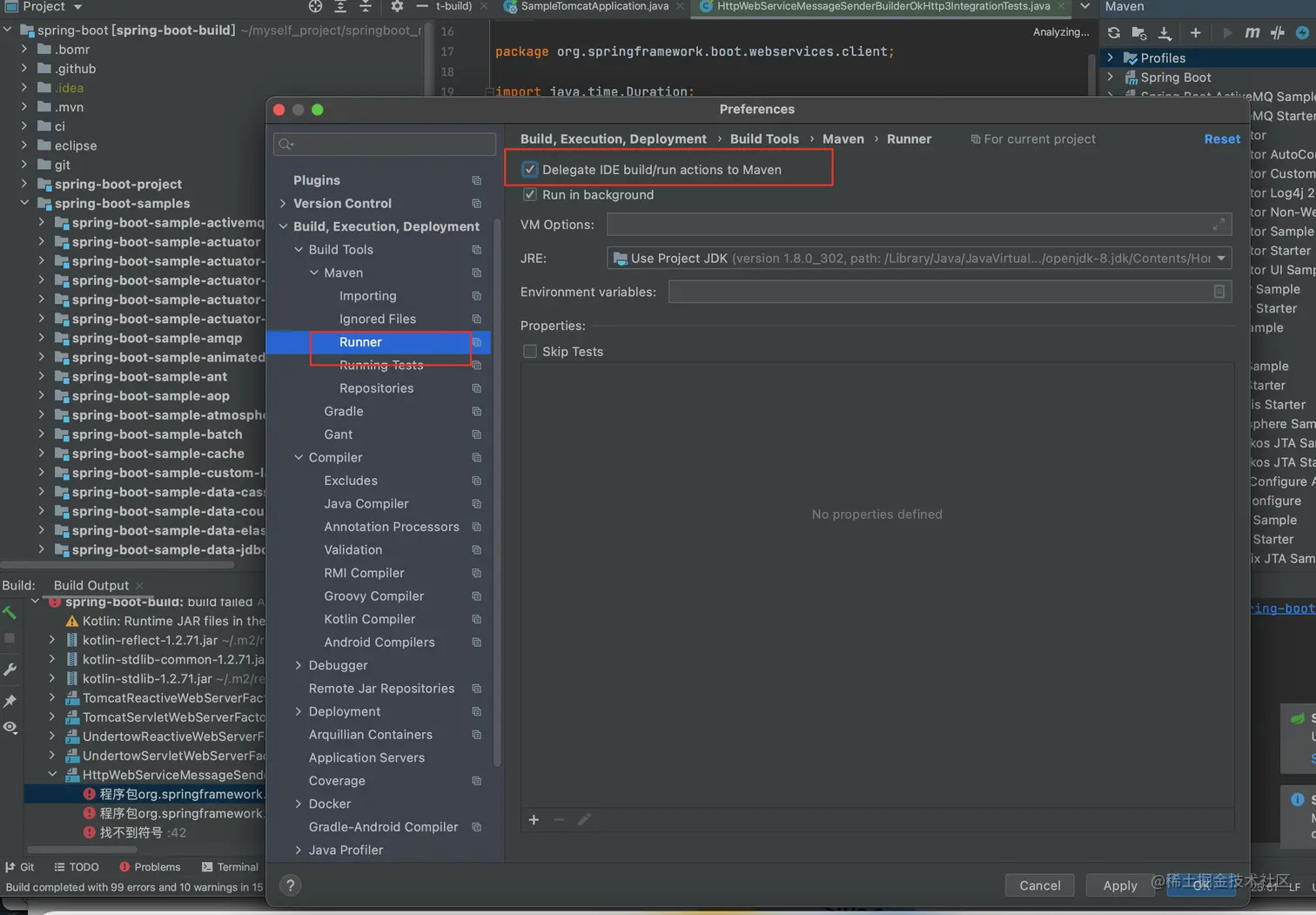Click the pin tab icon in Build panel
The height and width of the screenshot is (915, 1316).
point(10,700)
